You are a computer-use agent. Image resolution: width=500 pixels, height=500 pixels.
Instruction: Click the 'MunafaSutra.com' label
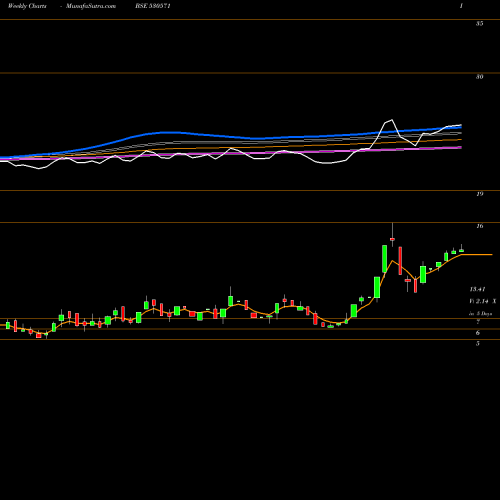[91, 6]
